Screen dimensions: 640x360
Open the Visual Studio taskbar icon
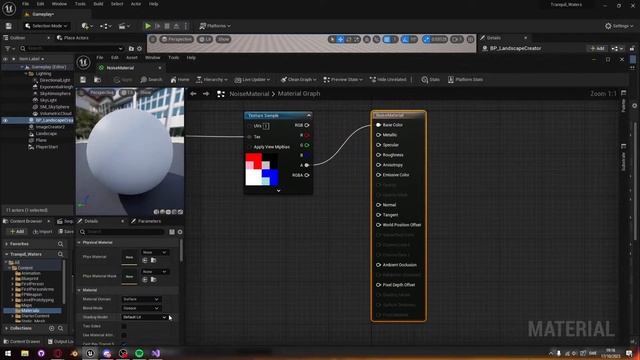click(x=156, y=353)
